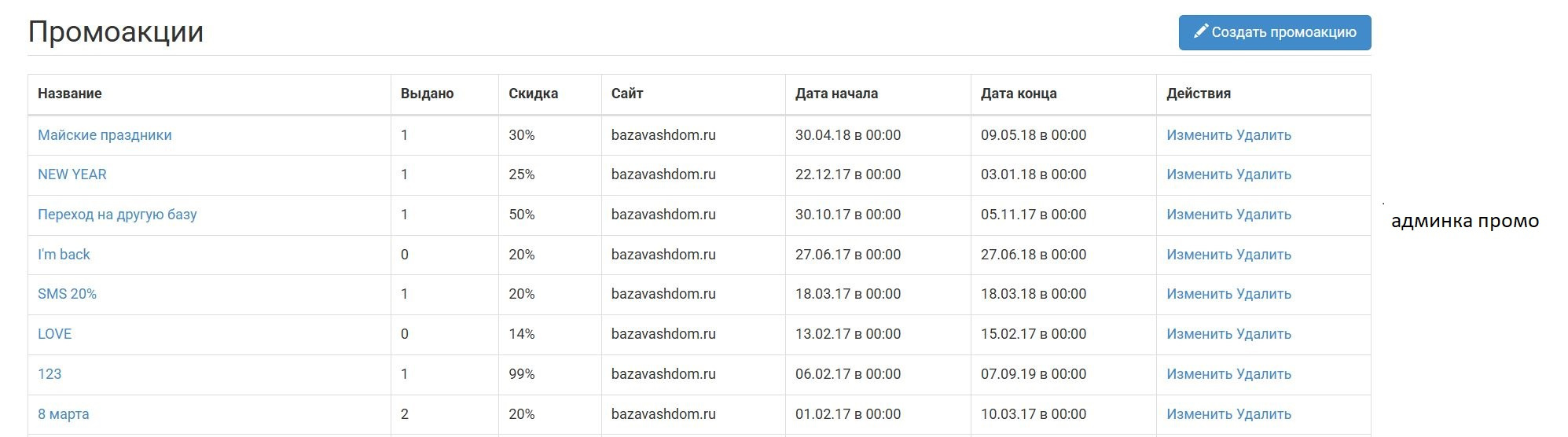Click Удалить for Майские праздники
The width and height of the screenshot is (1568, 437).
click(x=1264, y=135)
